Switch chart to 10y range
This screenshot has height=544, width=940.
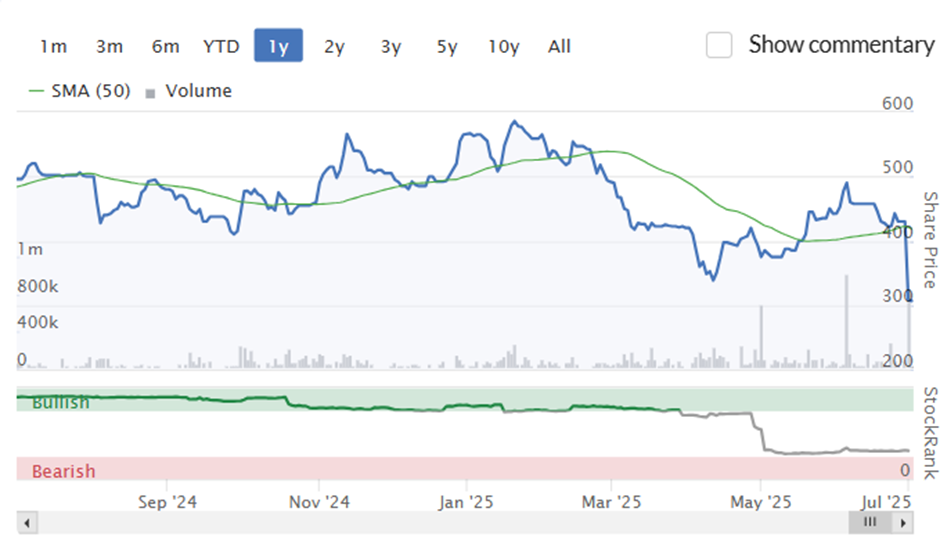click(x=504, y=46)
